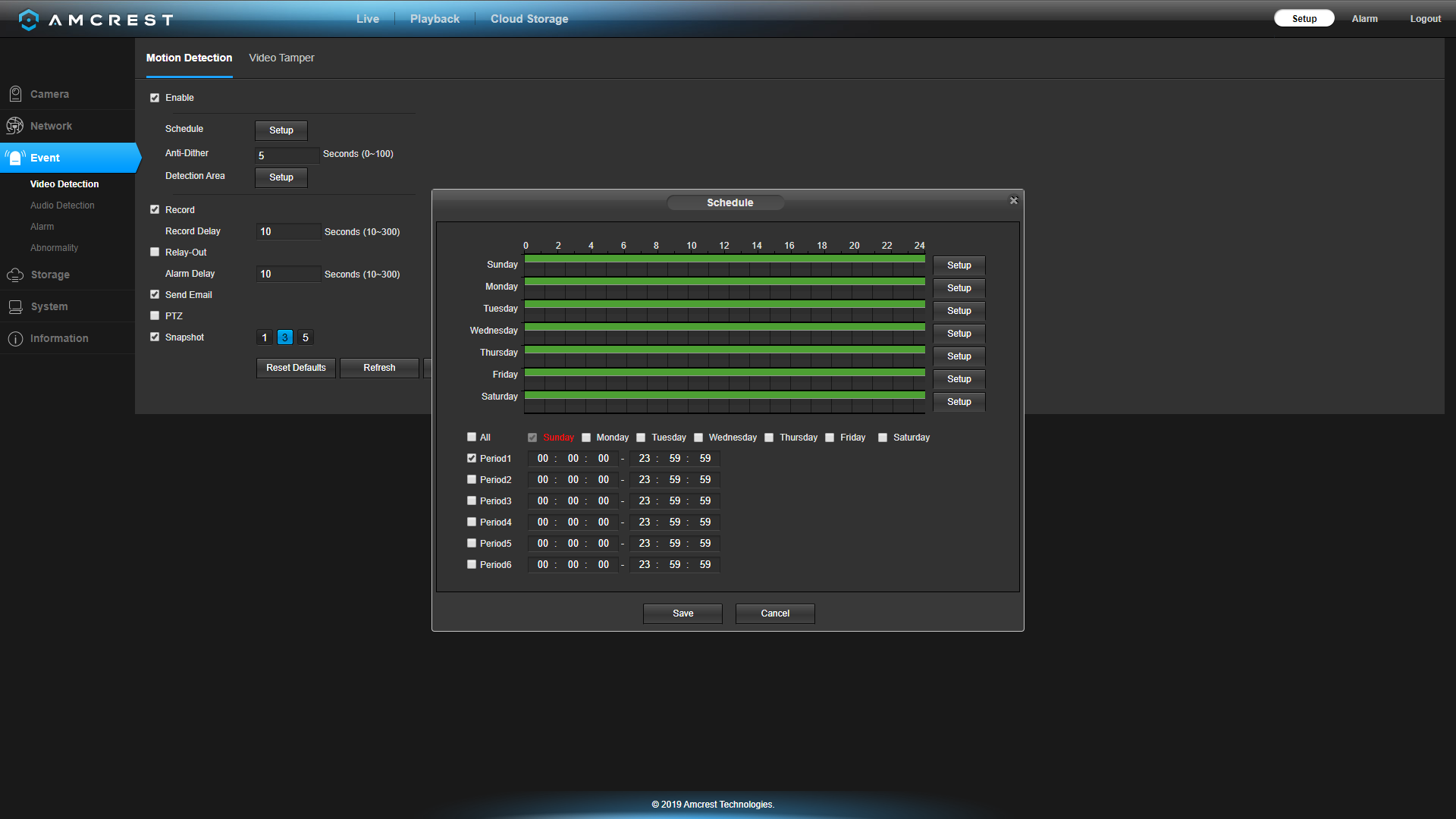
Task: Click Setup for the Saturday row
Action: click(959, 402)
